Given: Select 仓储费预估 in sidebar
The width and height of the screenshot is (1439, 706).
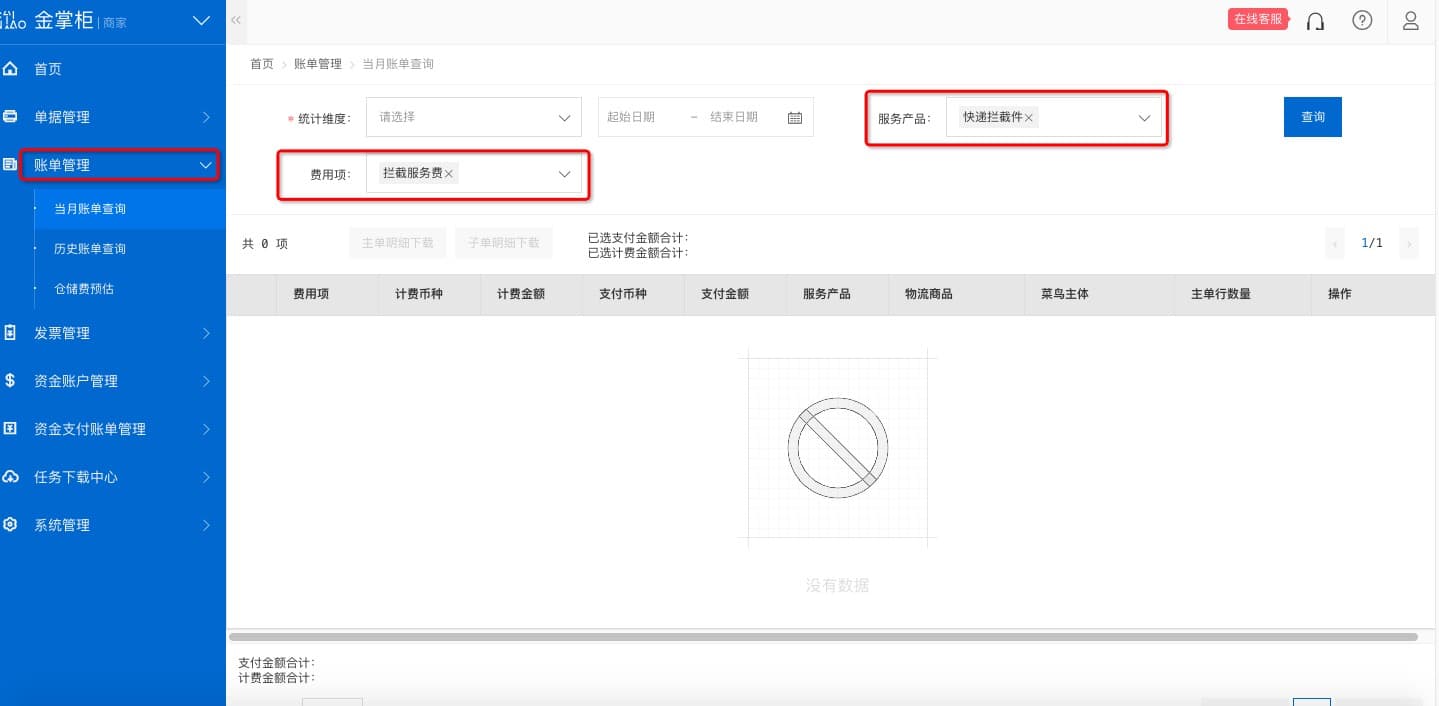Looking at the screenshot, I should [84, 289].
